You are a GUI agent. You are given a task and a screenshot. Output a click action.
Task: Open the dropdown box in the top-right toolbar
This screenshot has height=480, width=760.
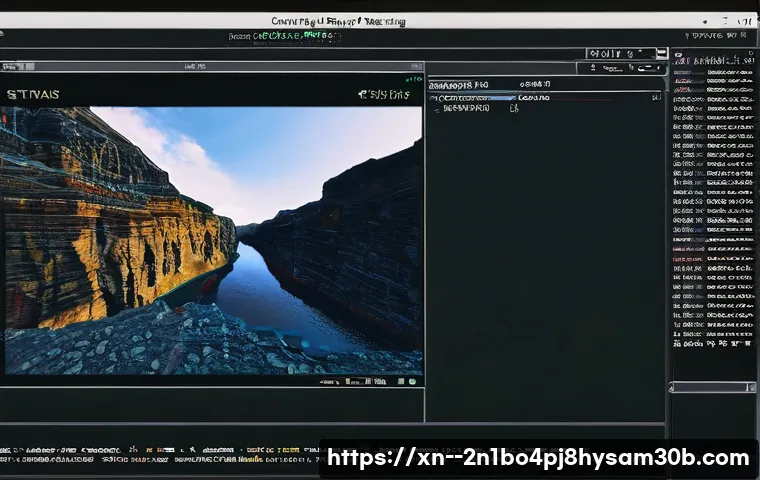pyautogui.click(x=620, y=53)
